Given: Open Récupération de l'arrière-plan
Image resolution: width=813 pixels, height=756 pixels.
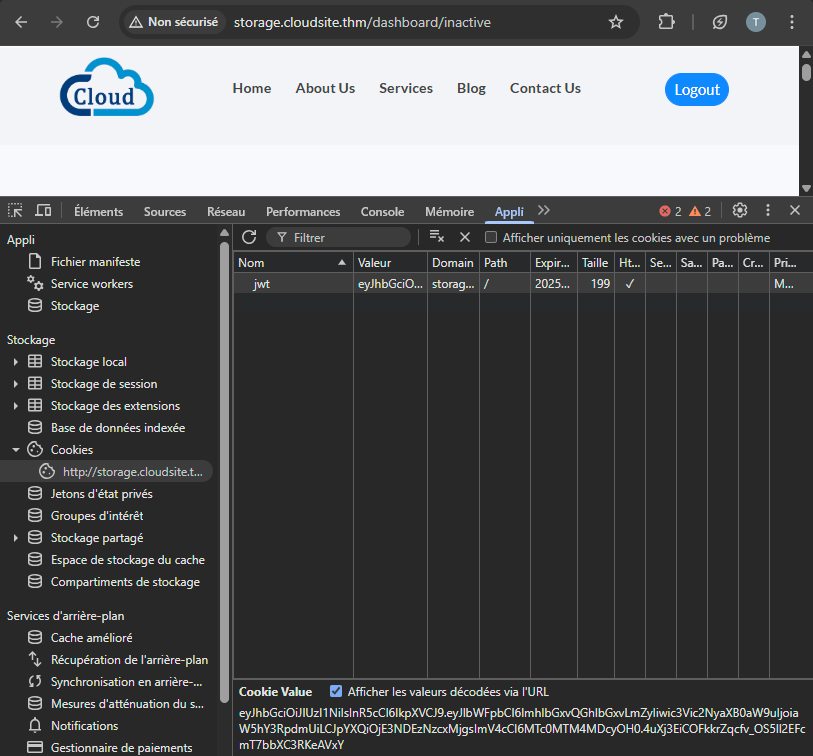Looking at the screenshot, I should [129, 660].
